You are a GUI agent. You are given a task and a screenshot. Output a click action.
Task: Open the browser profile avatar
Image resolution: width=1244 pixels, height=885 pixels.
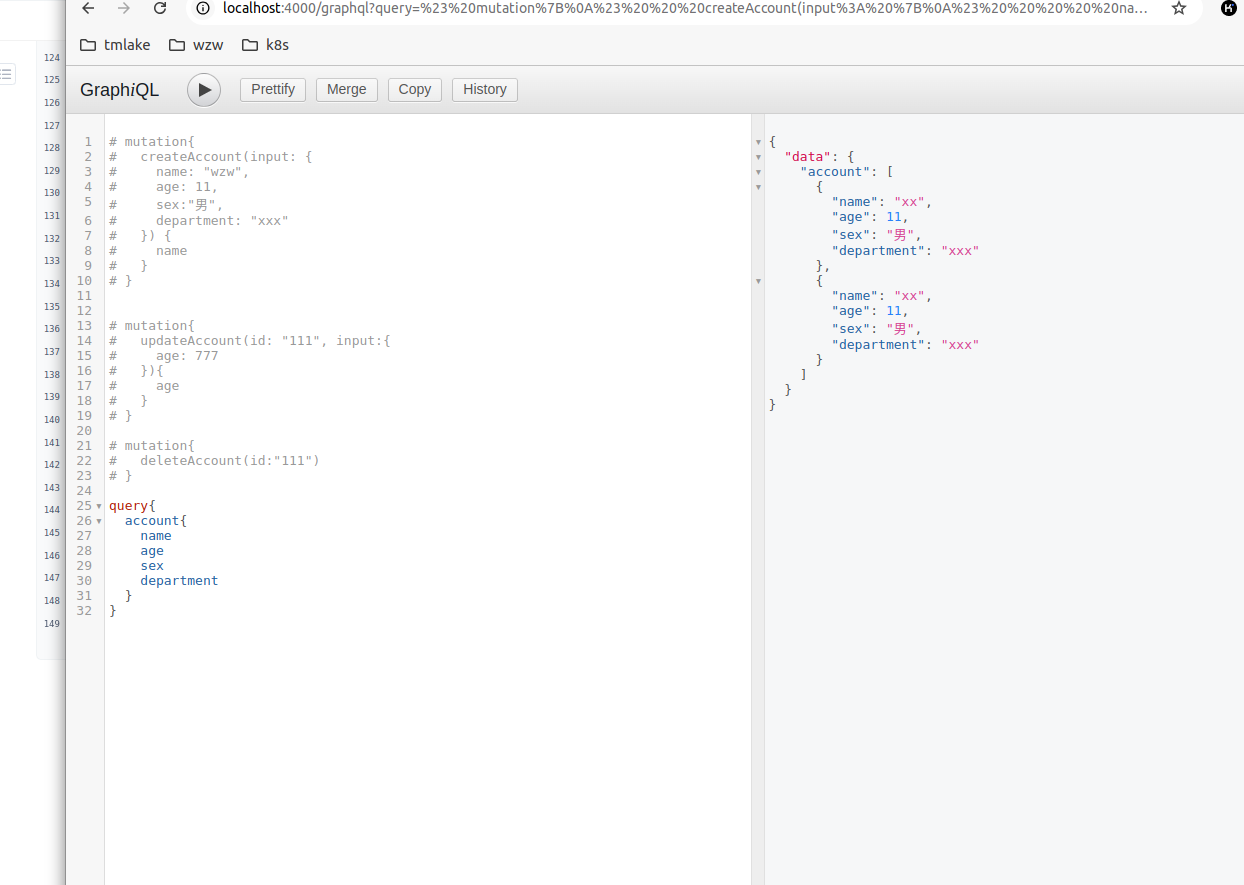[x=1228, y=9]
